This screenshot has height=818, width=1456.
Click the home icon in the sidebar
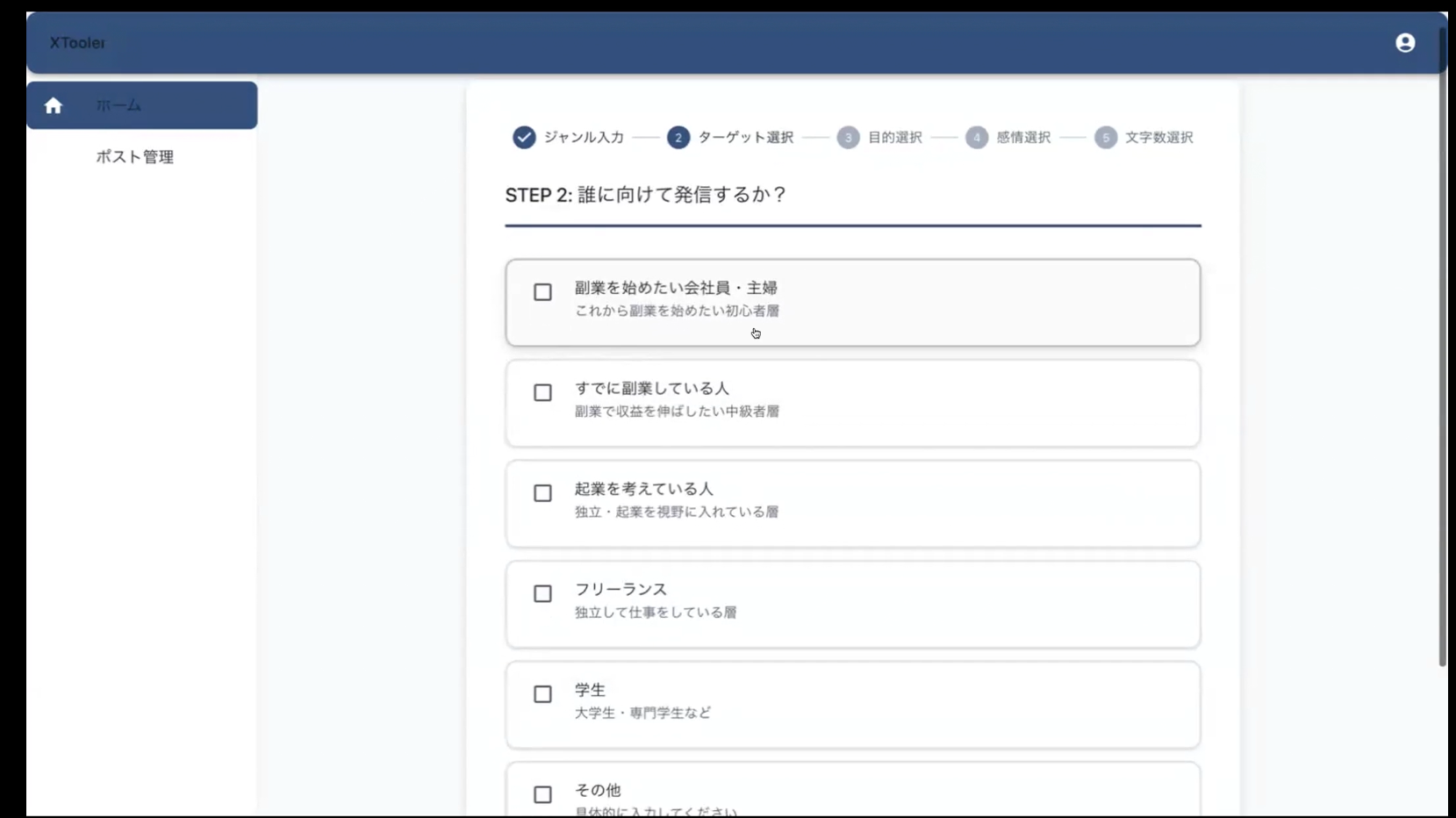(54, 105)
